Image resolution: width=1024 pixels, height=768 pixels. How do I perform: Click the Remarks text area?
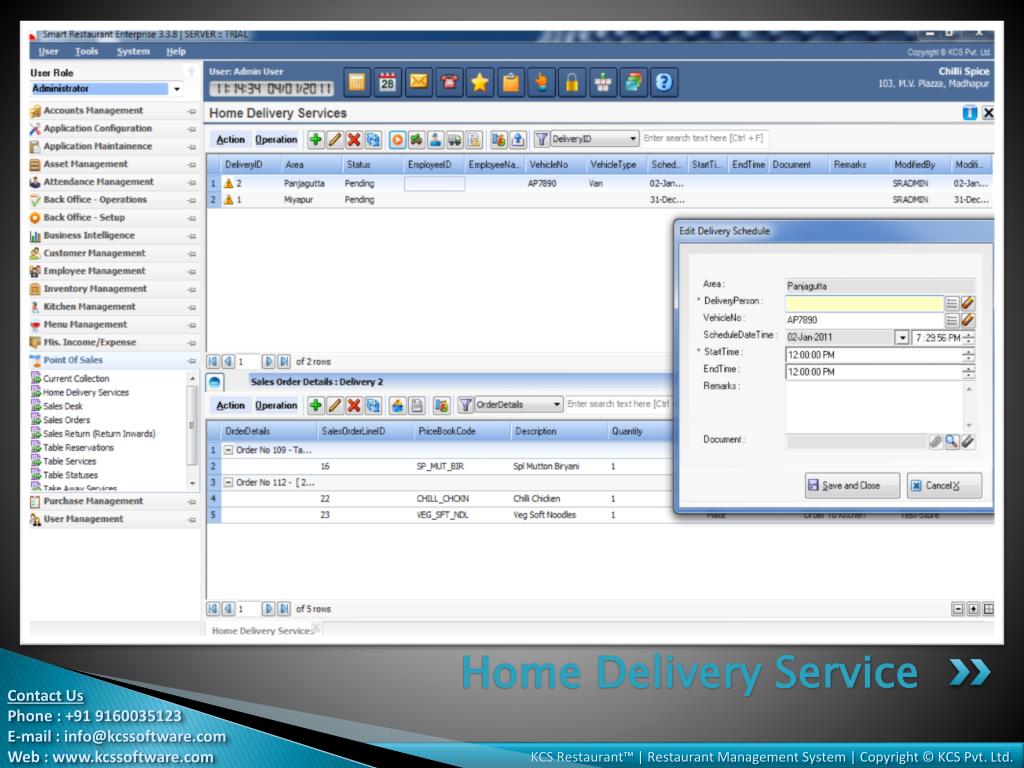(x=874, y=406)
